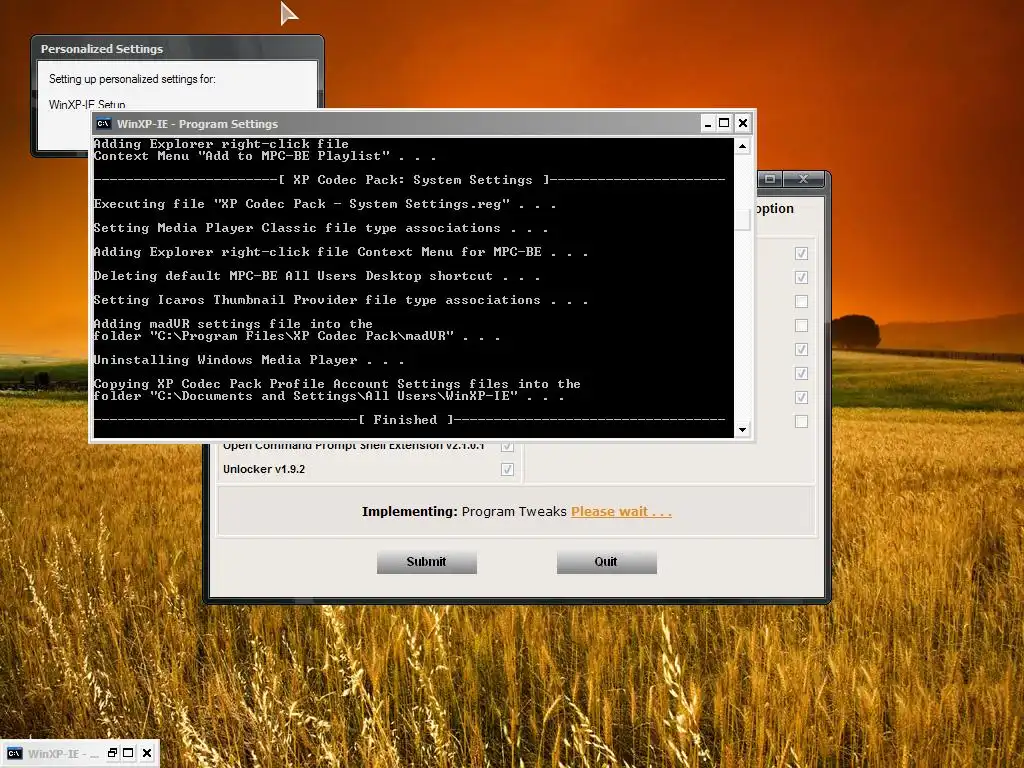This screenshot has height=768, width=1024.
Task: Click the WinXP-IE - Program Settings title text
Action: pos(197,124)
